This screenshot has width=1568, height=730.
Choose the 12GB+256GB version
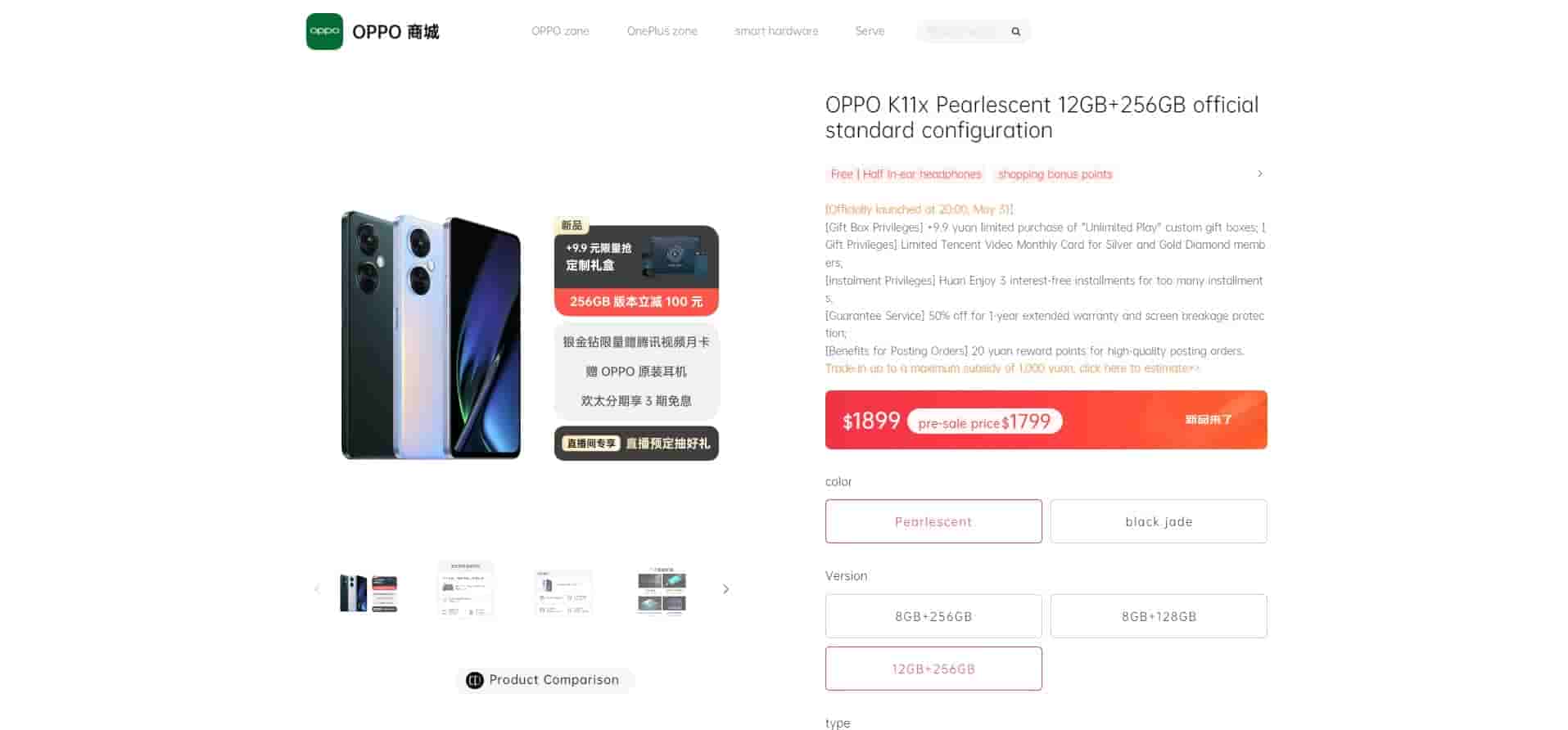(x=933, y=669)
